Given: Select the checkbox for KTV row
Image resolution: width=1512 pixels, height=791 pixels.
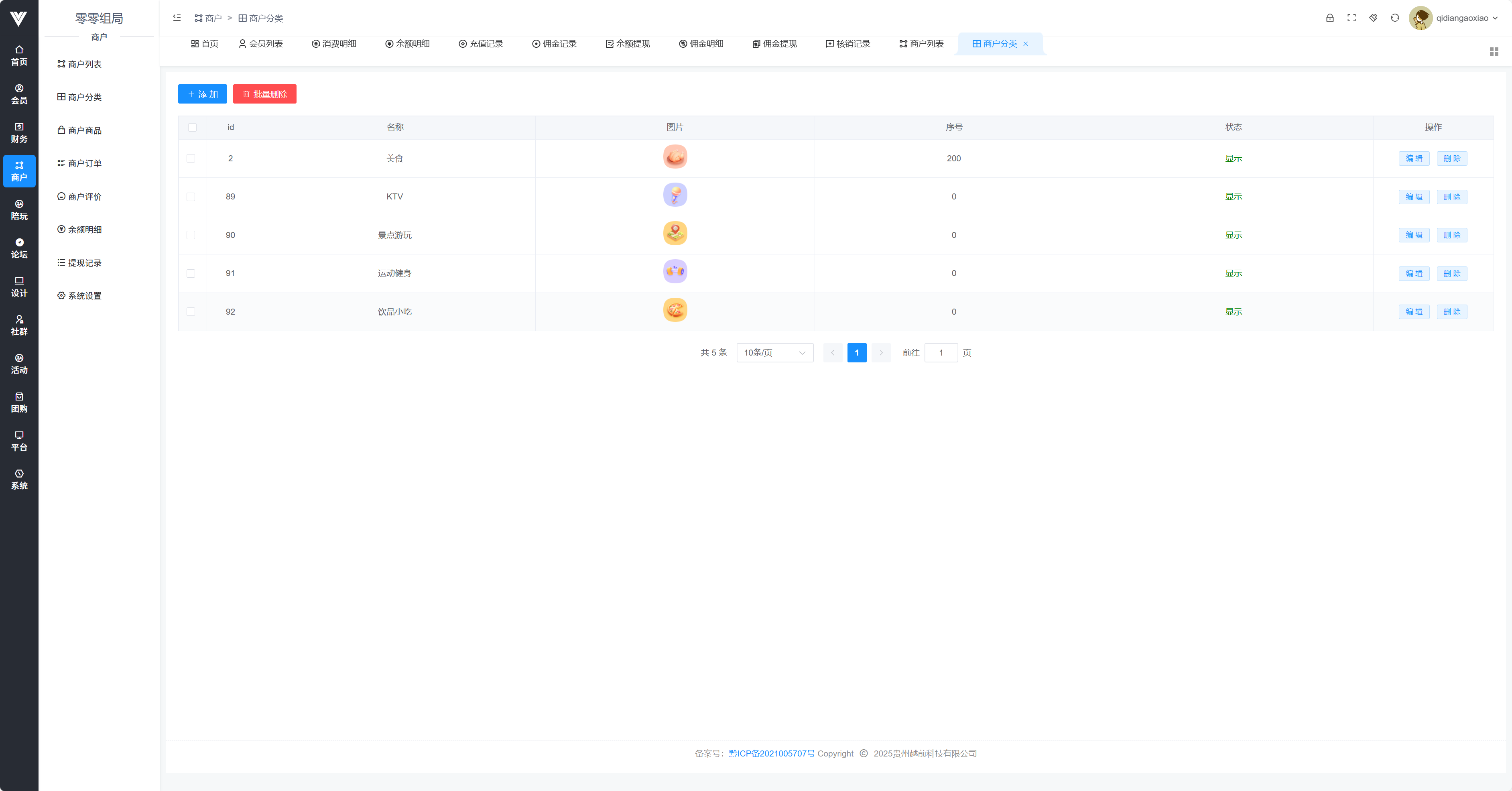Looking at the screenshot, I should (x=191, y=197).
